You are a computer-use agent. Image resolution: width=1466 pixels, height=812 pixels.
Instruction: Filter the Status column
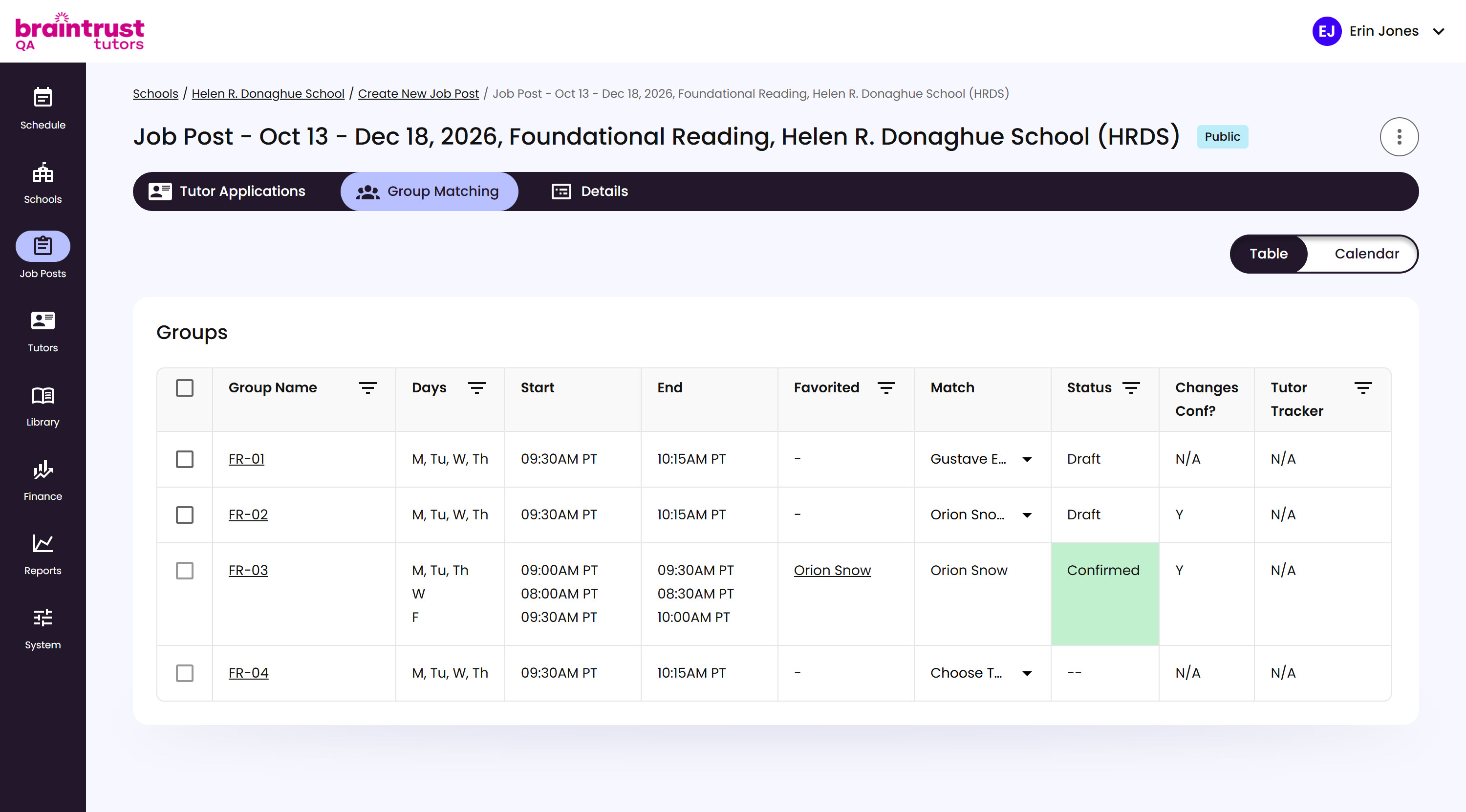1131,388
